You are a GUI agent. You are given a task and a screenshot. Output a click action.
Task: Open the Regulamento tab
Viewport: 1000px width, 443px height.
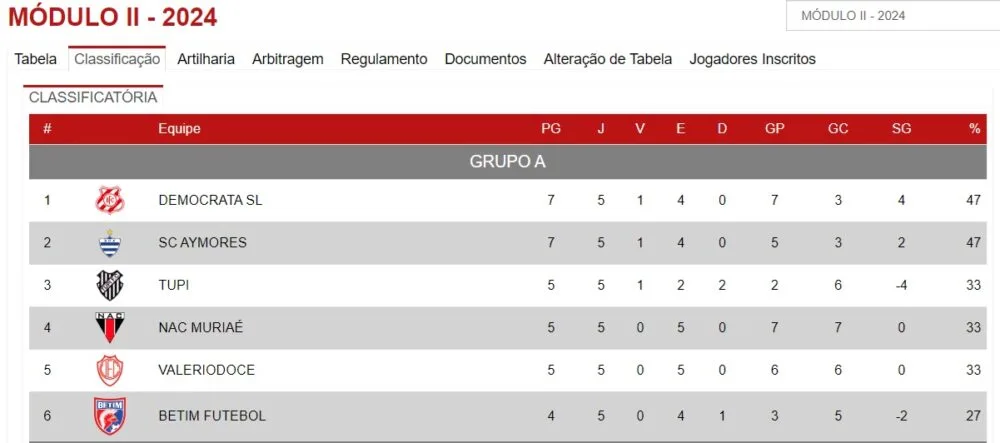pyautogui.click(x=384, y=59)
